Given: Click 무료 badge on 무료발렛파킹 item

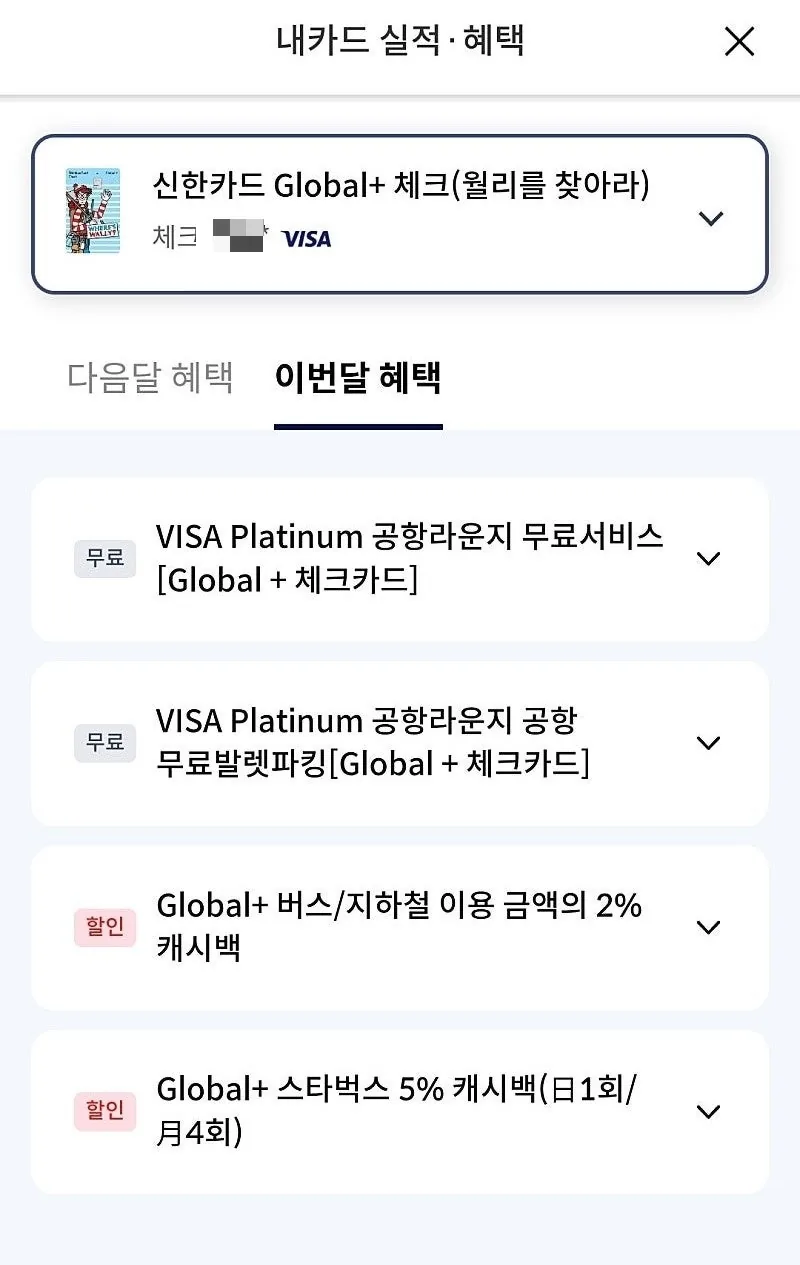Looking at the screenshot, I should click(105, 743).
